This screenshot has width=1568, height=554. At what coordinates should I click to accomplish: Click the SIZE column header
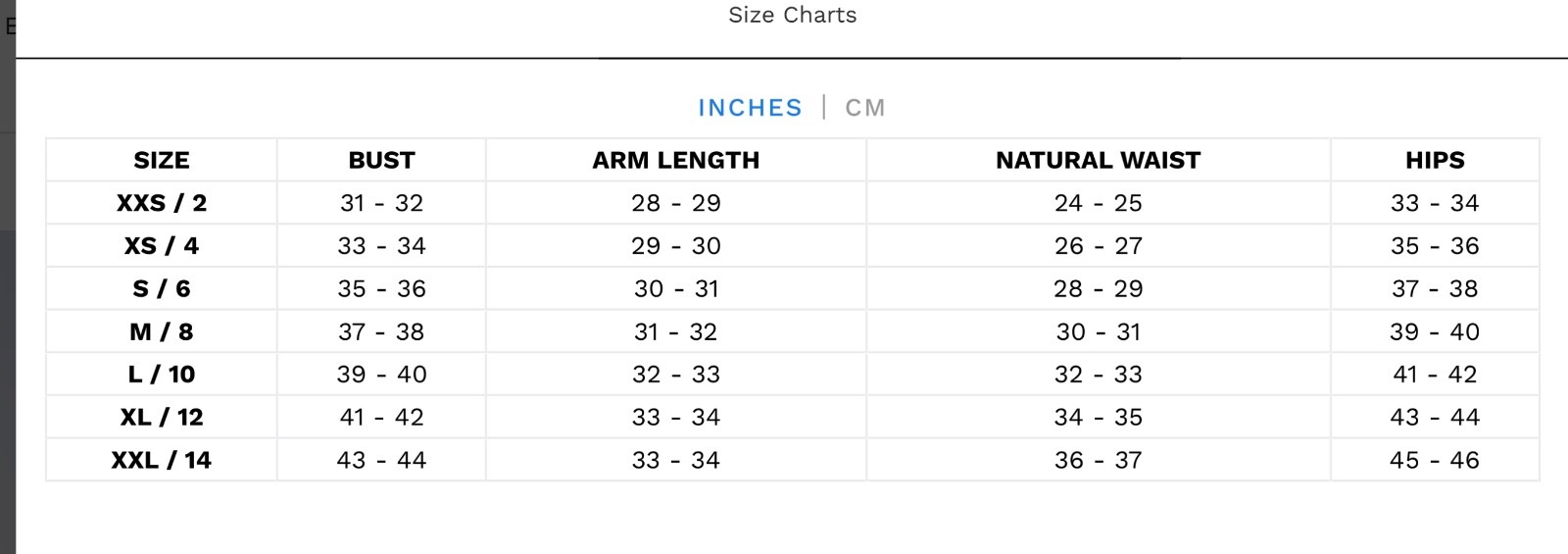[162, 160]
